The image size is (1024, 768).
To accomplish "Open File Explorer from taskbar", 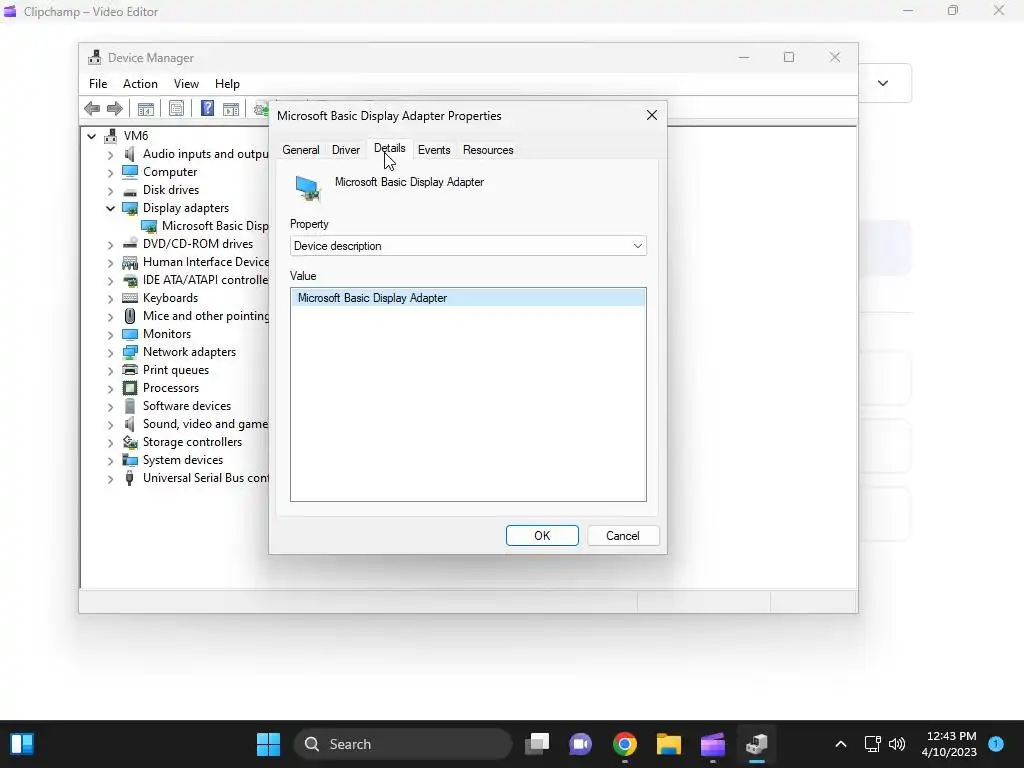I will [669, 744].
